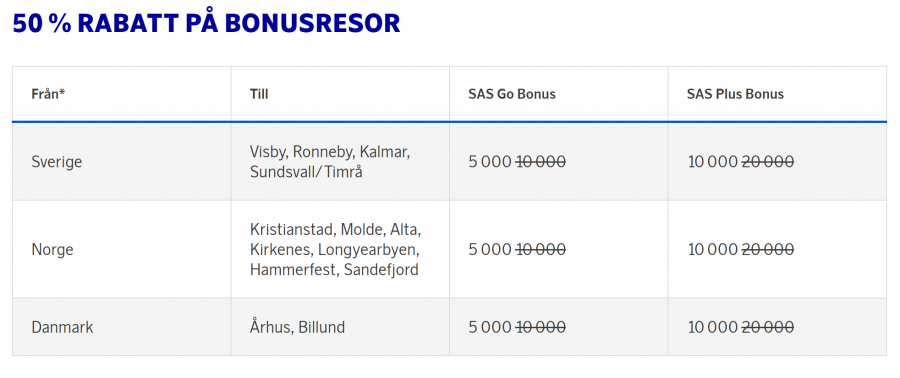900x378 pixels.
Task: Click the 'Århus, Billund' destinations cell
Action: (x=340, y=327)
